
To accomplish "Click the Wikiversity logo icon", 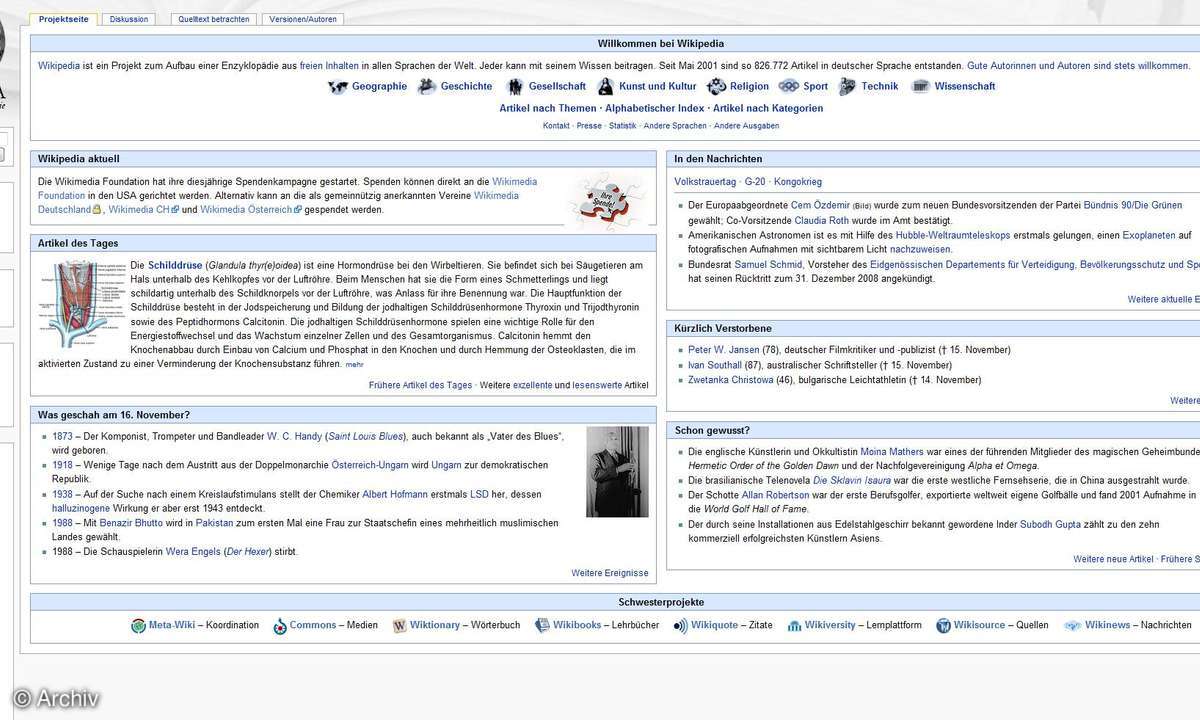I will [x=794, y=626].
